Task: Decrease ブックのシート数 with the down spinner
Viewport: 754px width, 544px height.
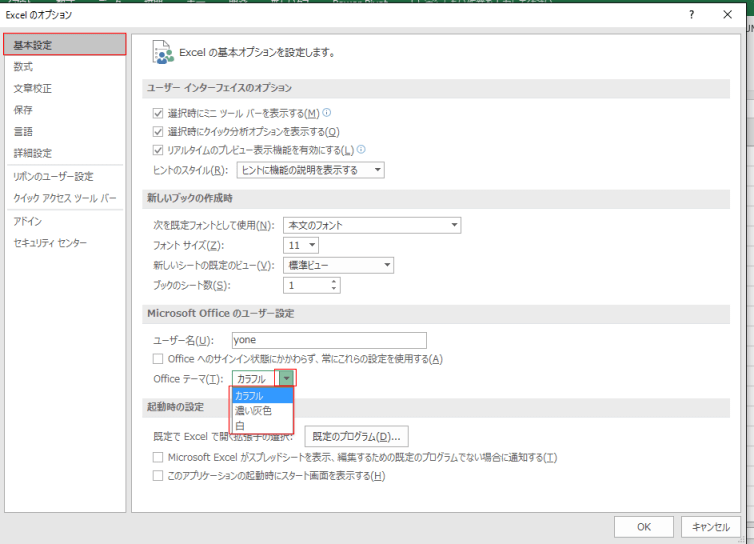Action: (334, 289)
